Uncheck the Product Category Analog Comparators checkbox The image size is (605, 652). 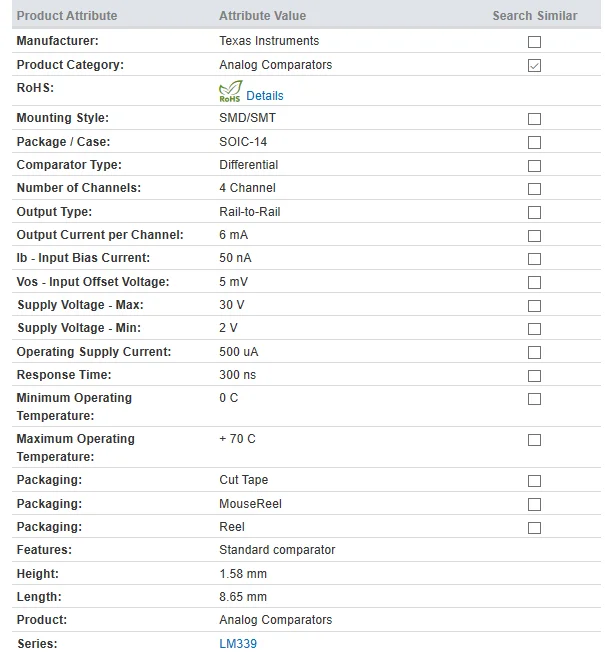coord(534,66)
